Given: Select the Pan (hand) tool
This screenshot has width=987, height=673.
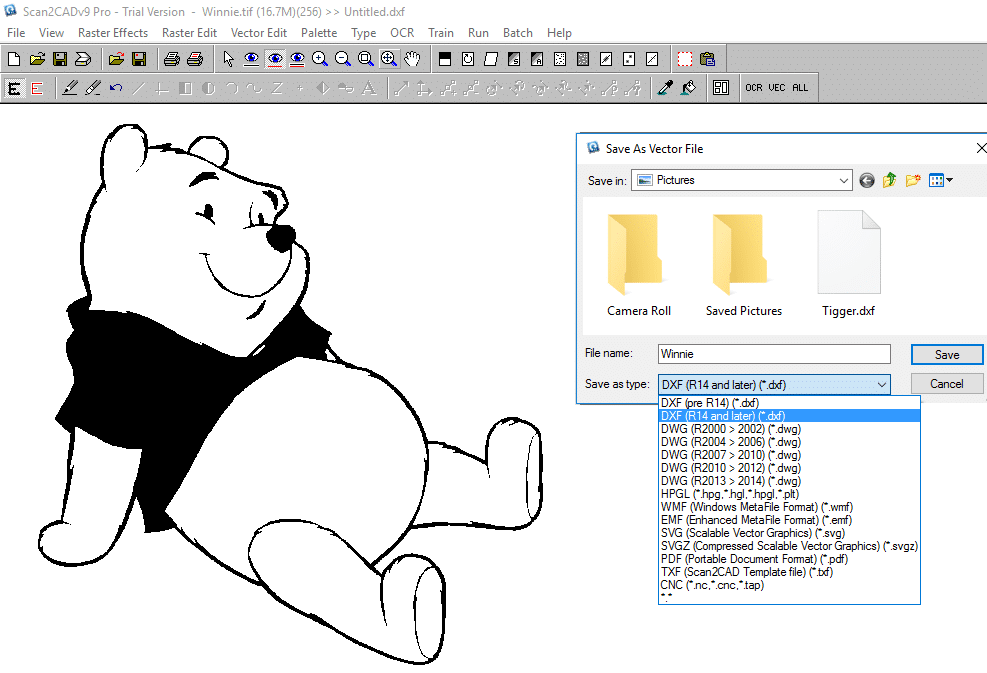Looking at the screenshot, I should tap(413, 58).
